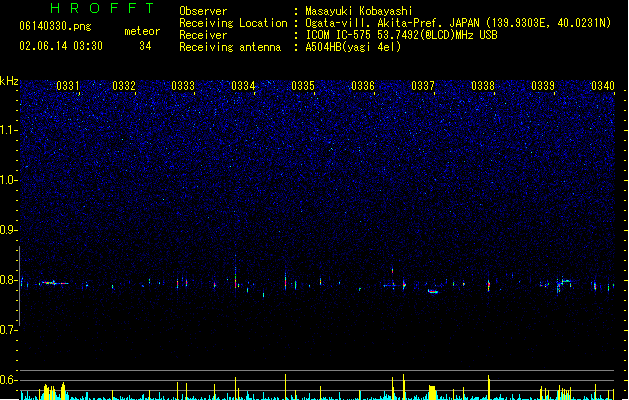
Task: Click the date stamp 02.06.14 03:30
Action: [61, 46]
